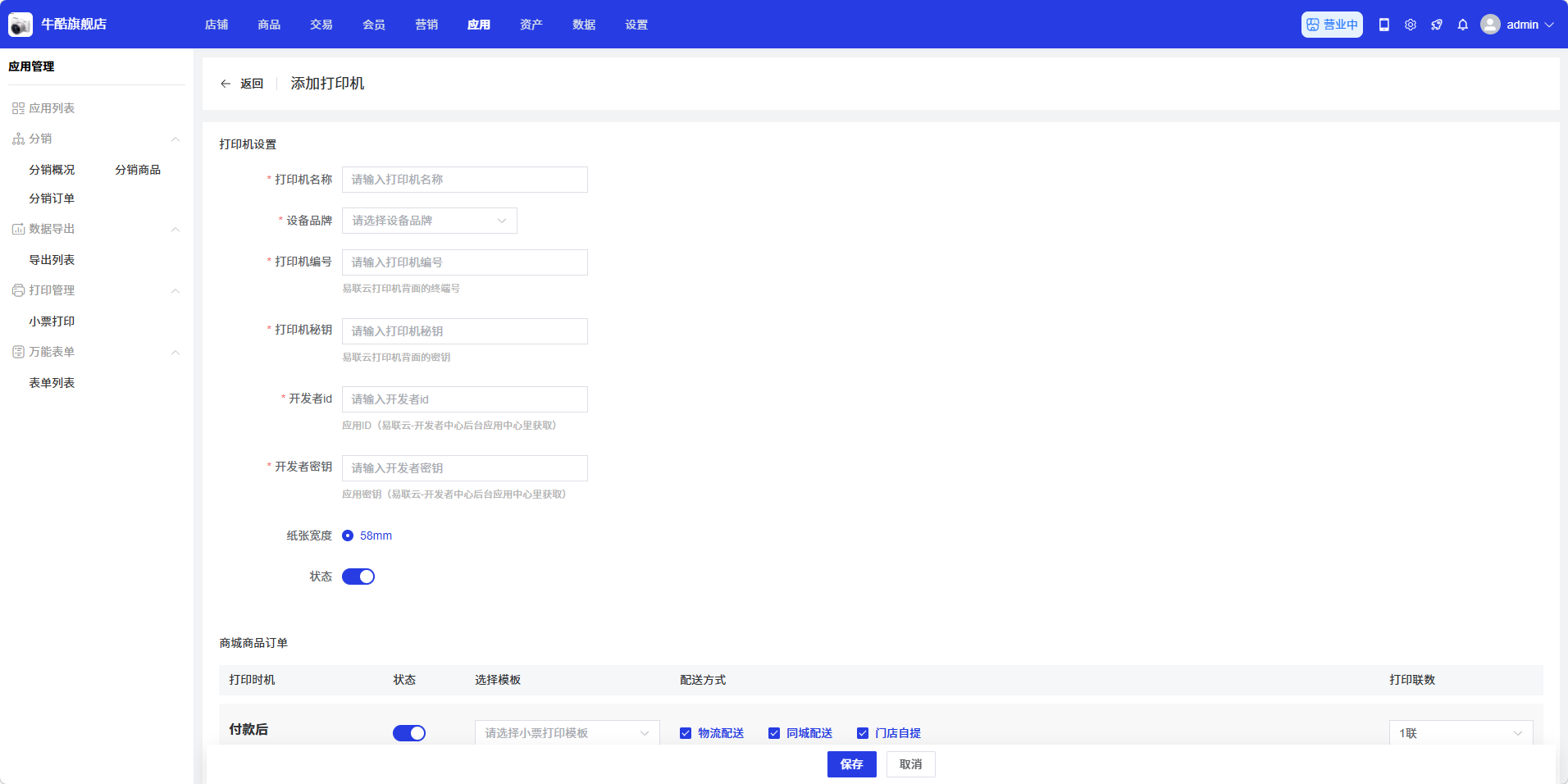Open the settings gear icon in header
1568x784 pixels.
(1411, 25)
